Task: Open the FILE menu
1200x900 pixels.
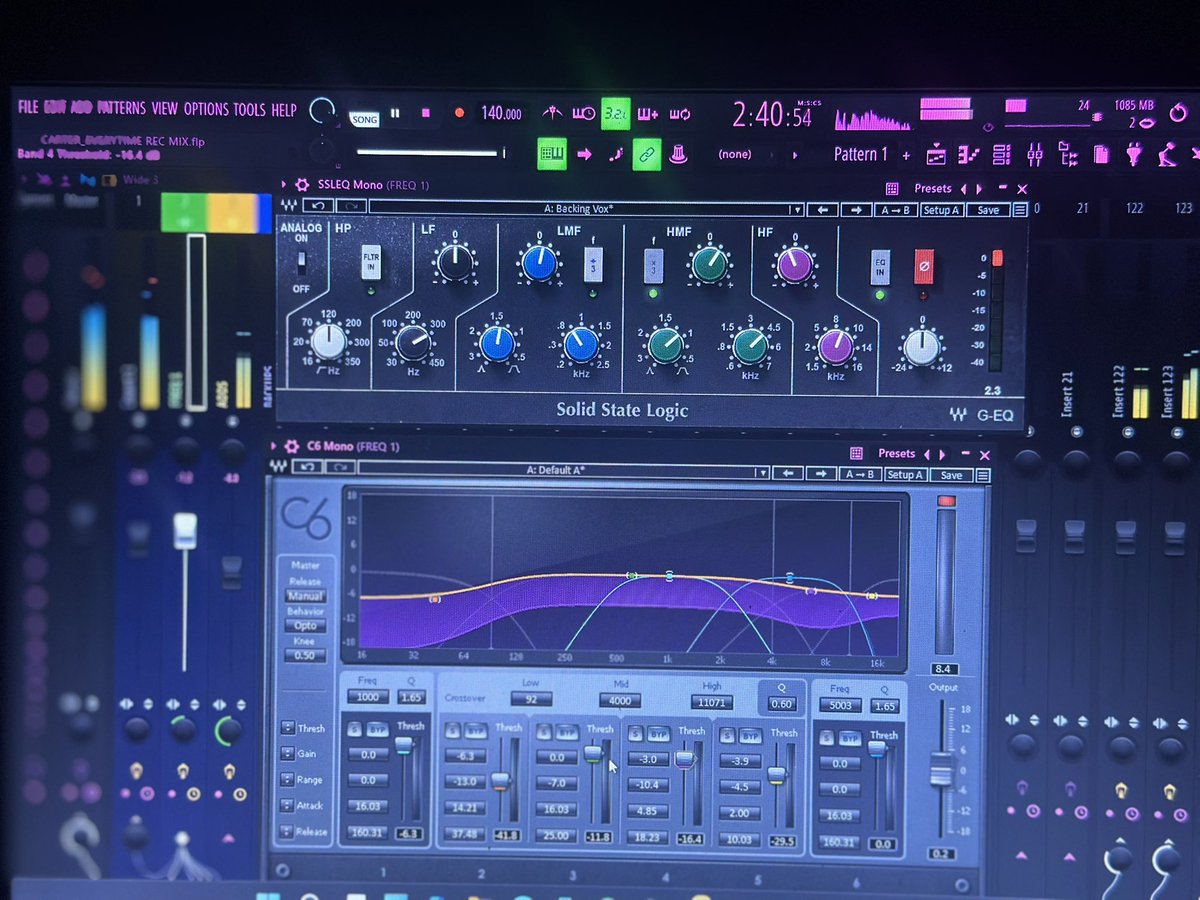Action: (x=28, y=108)
